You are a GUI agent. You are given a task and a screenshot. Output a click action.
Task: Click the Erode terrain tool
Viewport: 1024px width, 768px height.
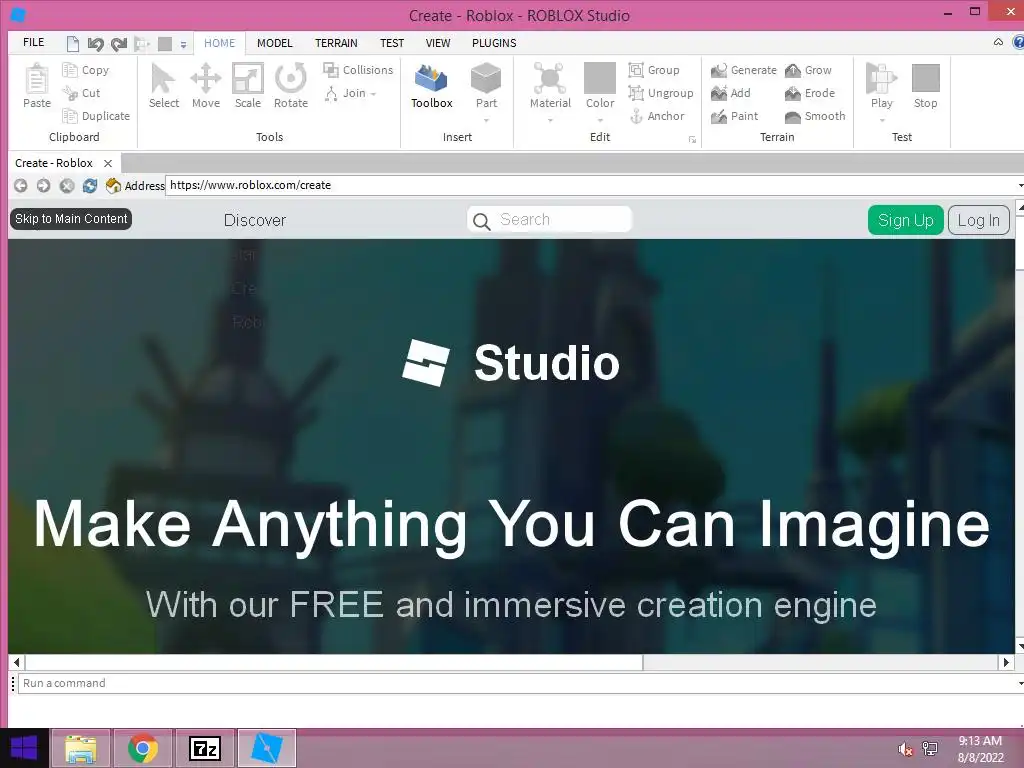point(793,93)
